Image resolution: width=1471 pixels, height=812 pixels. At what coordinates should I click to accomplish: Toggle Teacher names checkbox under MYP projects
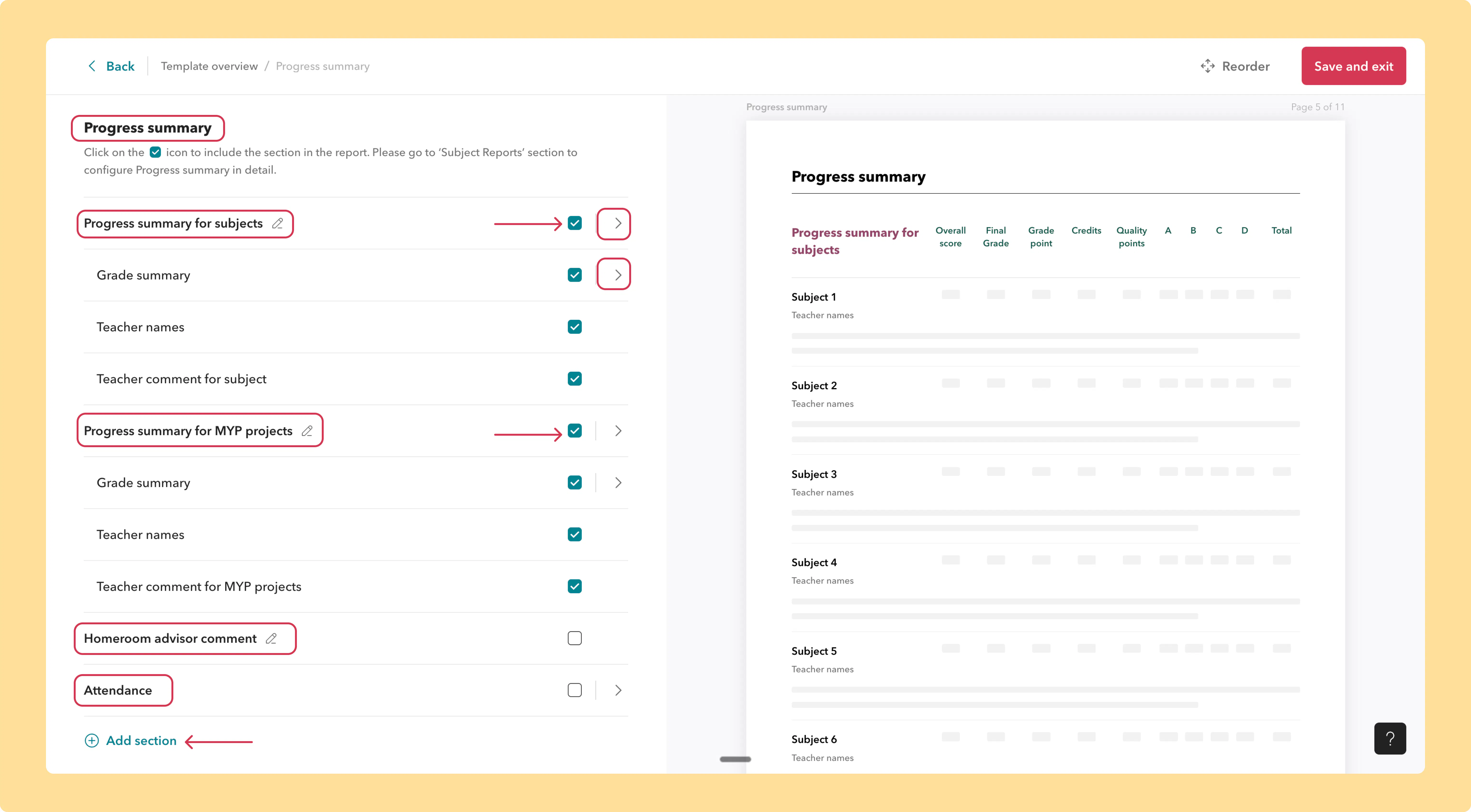(x=574, y=535)
